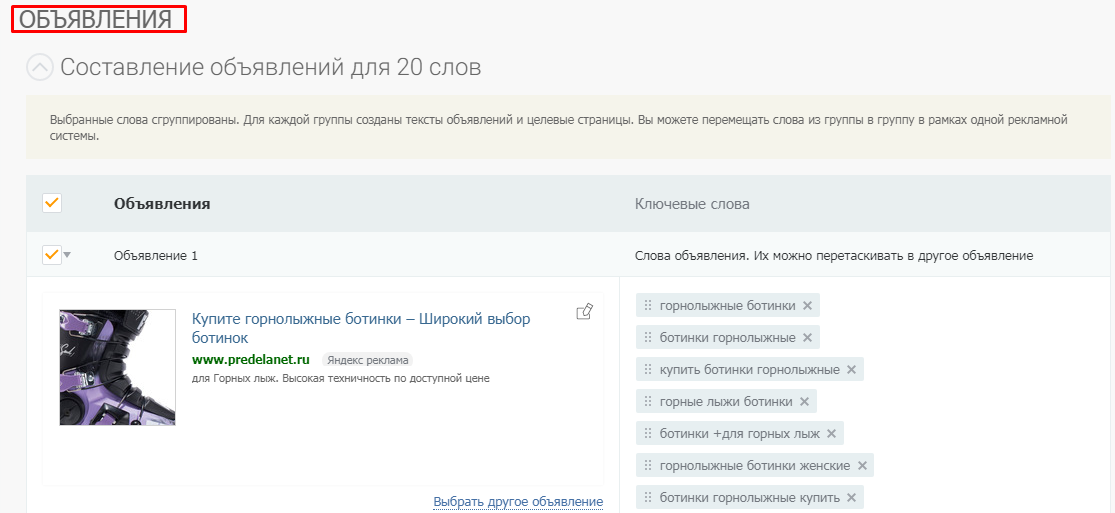The height and width of the screenshot is (513, 1115).
Task: Open the dropdown arrow next to Объявление 1 checkbox
Action: [68, 255]
